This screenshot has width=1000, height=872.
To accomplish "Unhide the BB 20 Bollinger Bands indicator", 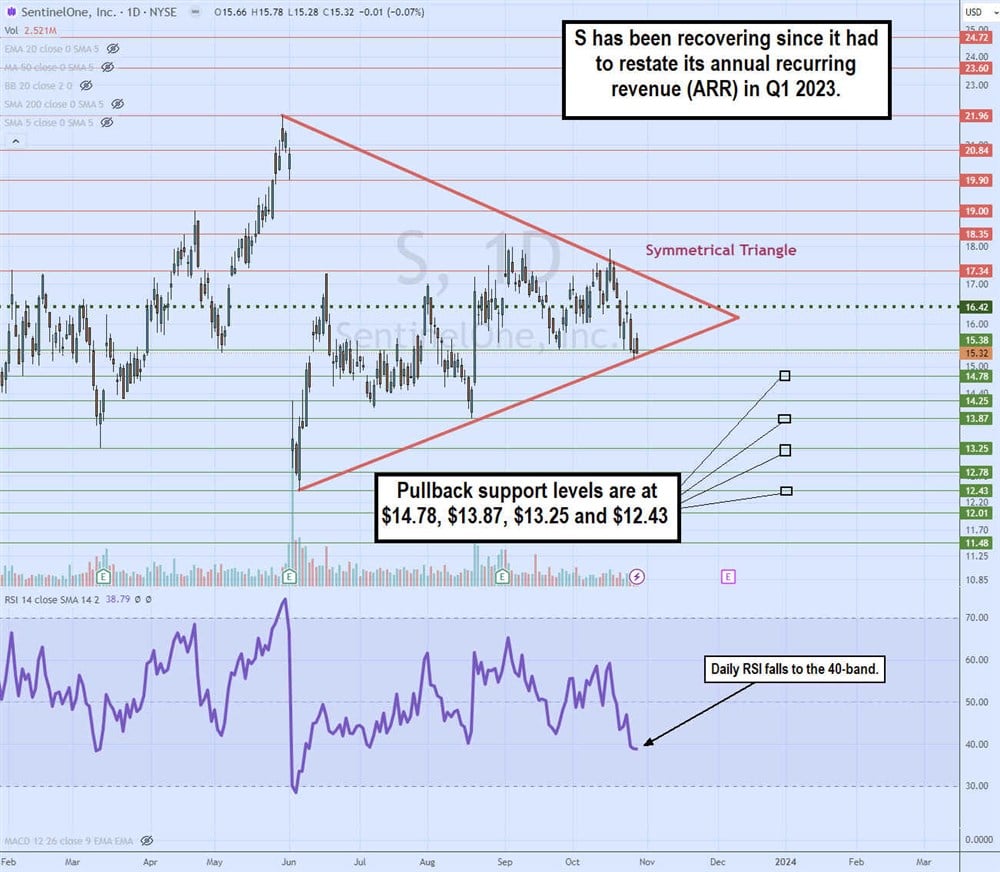I will (x=94, y=85).
